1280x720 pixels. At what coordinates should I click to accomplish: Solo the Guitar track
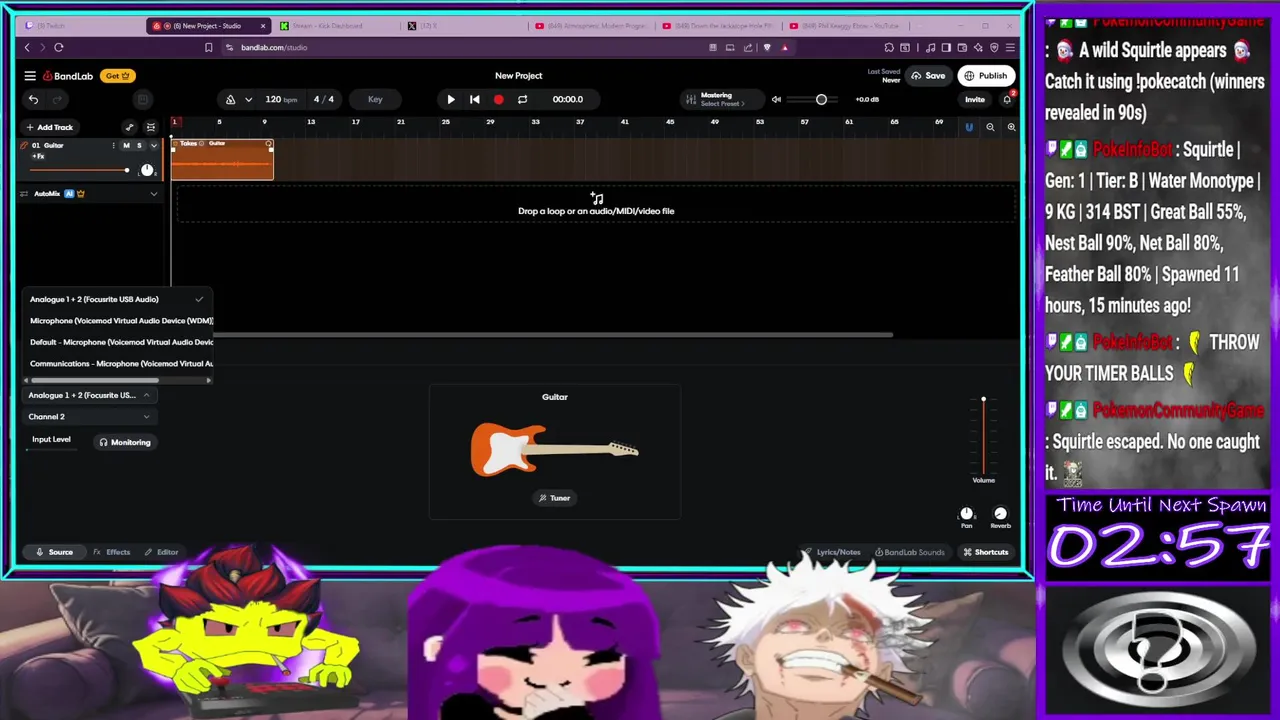[139, 146]
